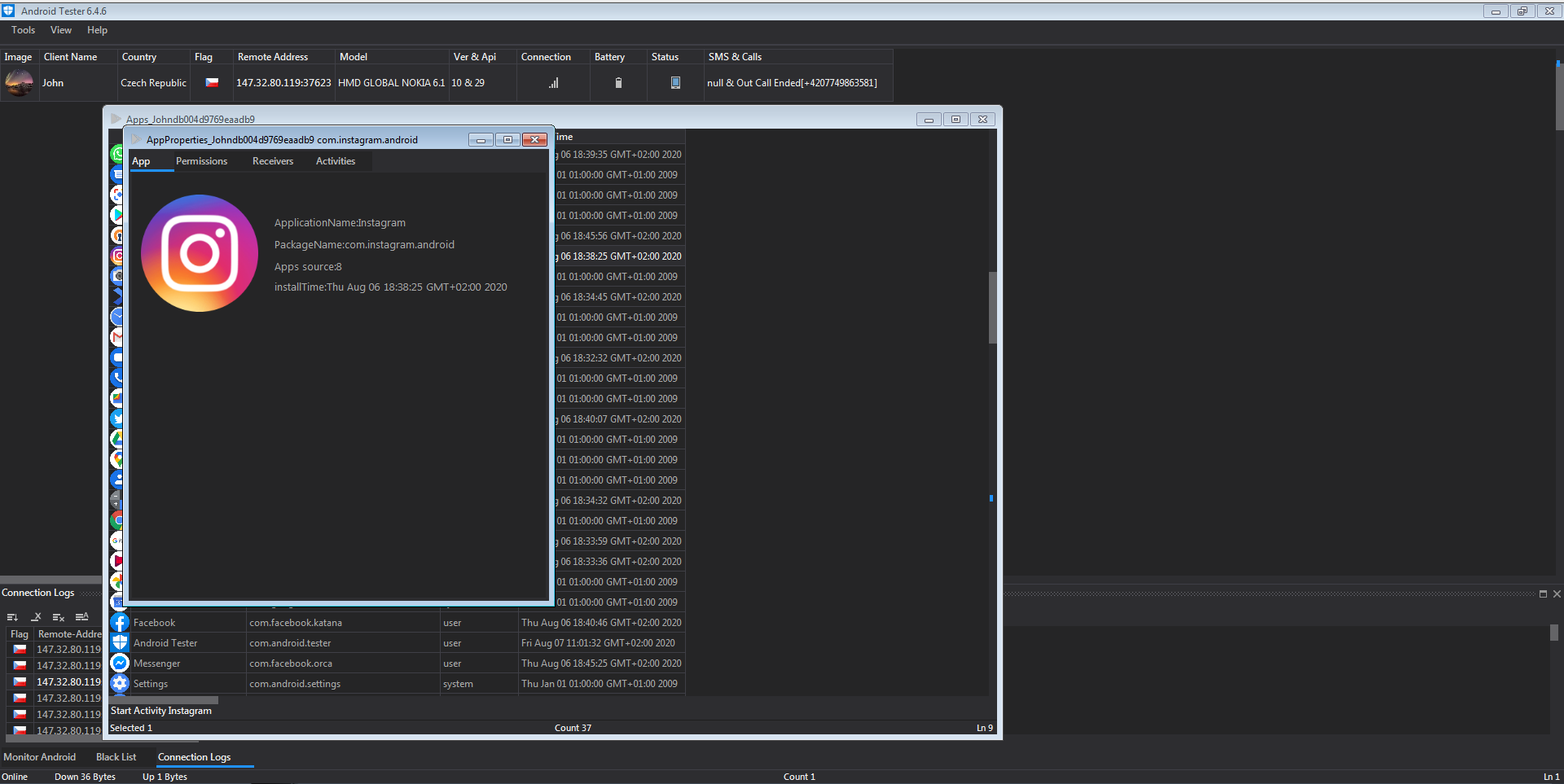This screenshot has height=784, width=1564.
Task: Click the highlighted 06 18:38:25 time row
Action: click(620, 256)
